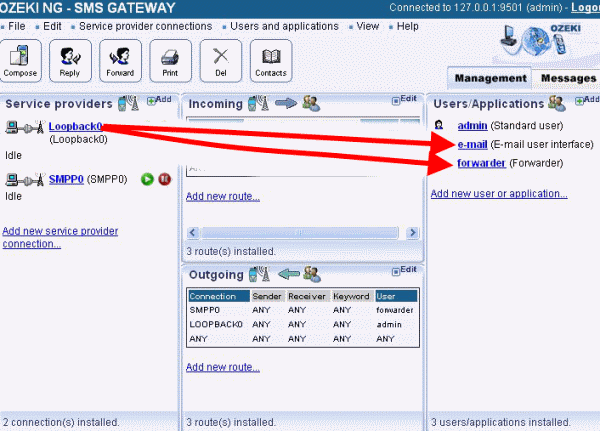Screen dimensions: 600x431
Task: Open the Help menu
Action: pos(408,26)
